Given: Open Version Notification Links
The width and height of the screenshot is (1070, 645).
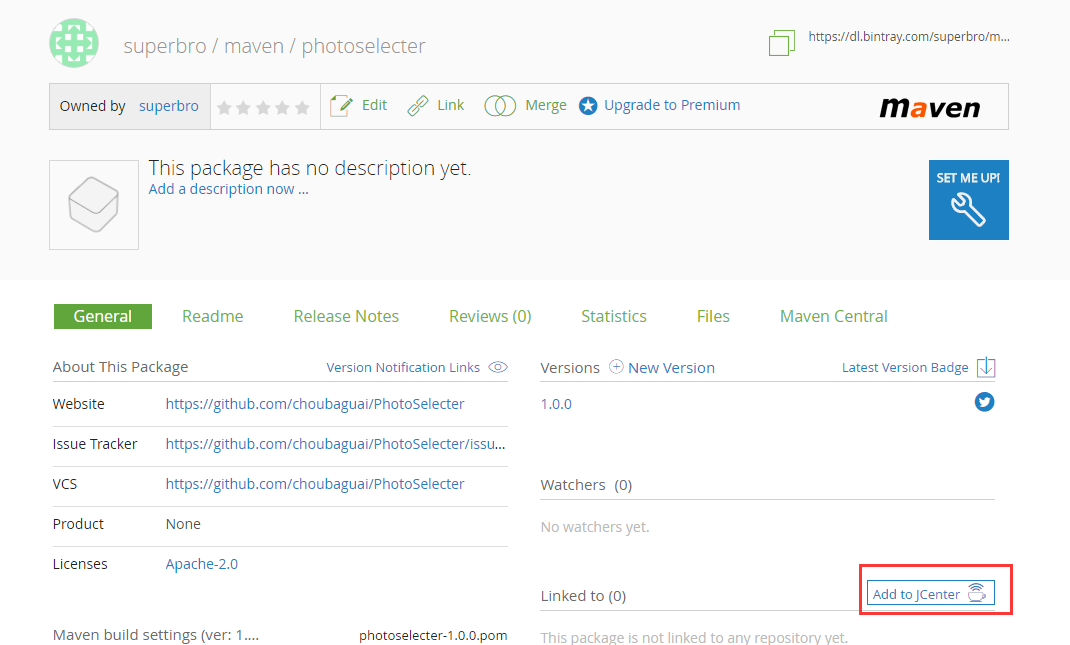Looking at the screenshot, I should [403, 367].
